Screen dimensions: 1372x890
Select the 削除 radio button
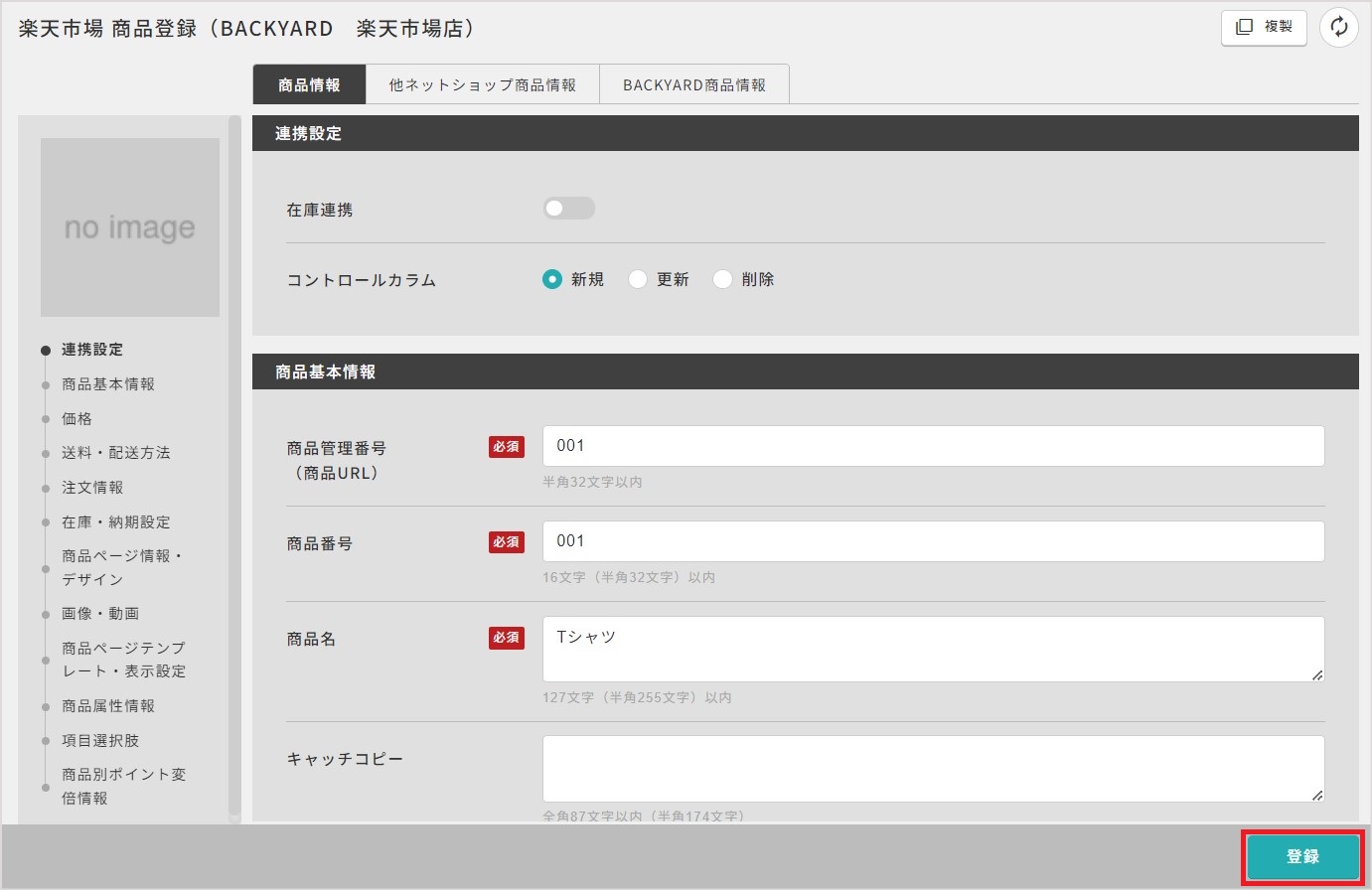723,279
